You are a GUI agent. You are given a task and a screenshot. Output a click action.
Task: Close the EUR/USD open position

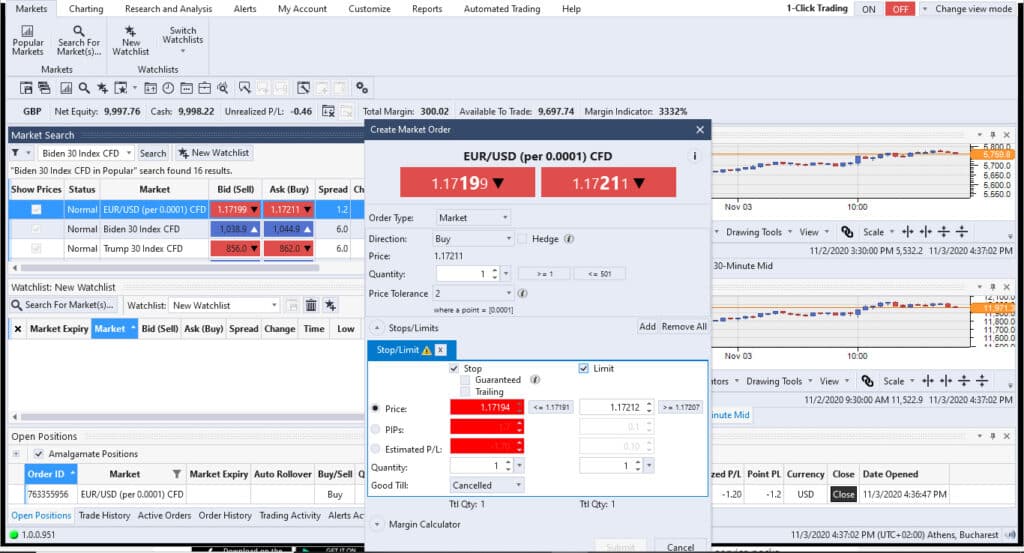point(843,495)
